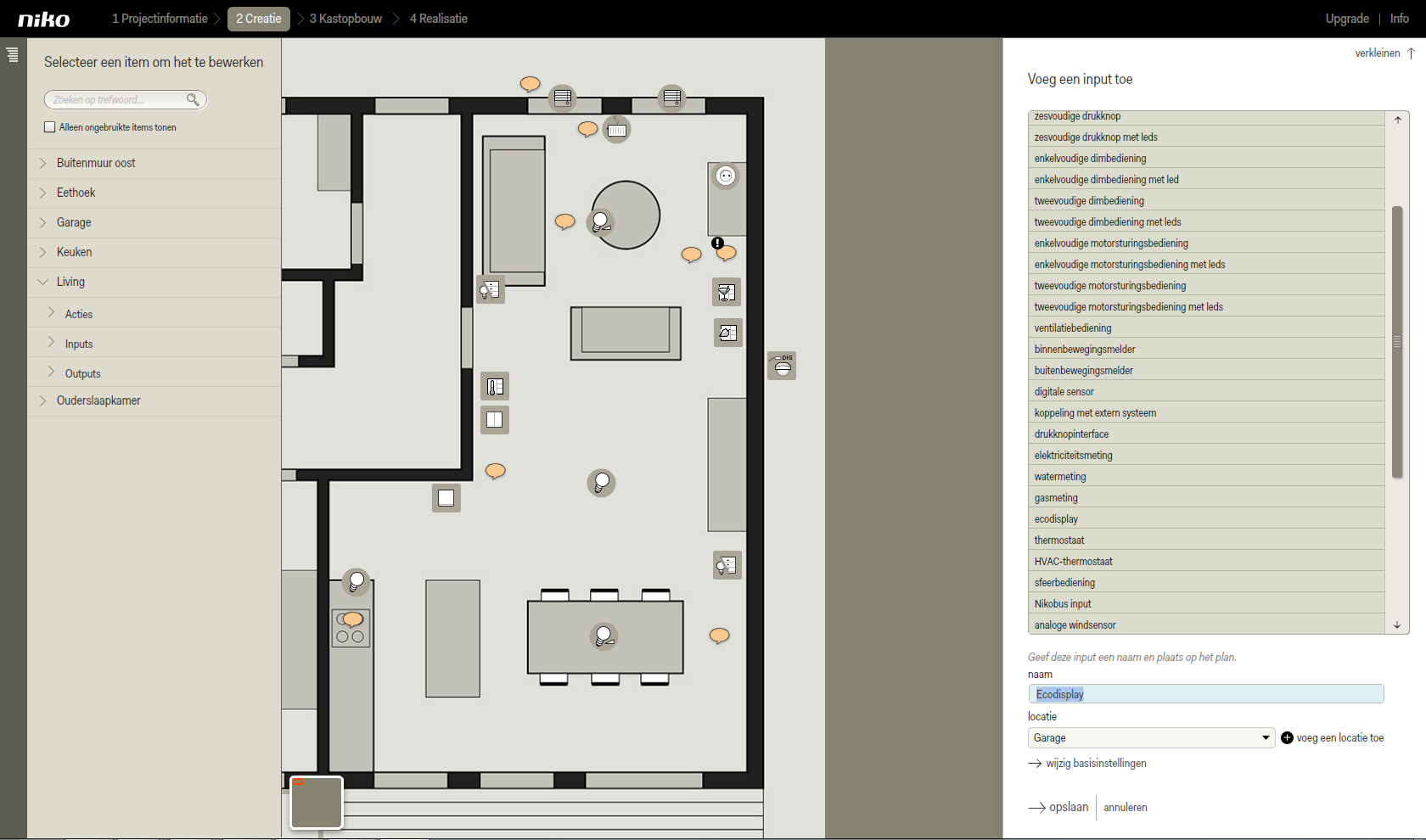Viewport: 1426px width, 840px height.
Task: Open the comment bubble on the cooktop
Action: (x=353, y=619)
